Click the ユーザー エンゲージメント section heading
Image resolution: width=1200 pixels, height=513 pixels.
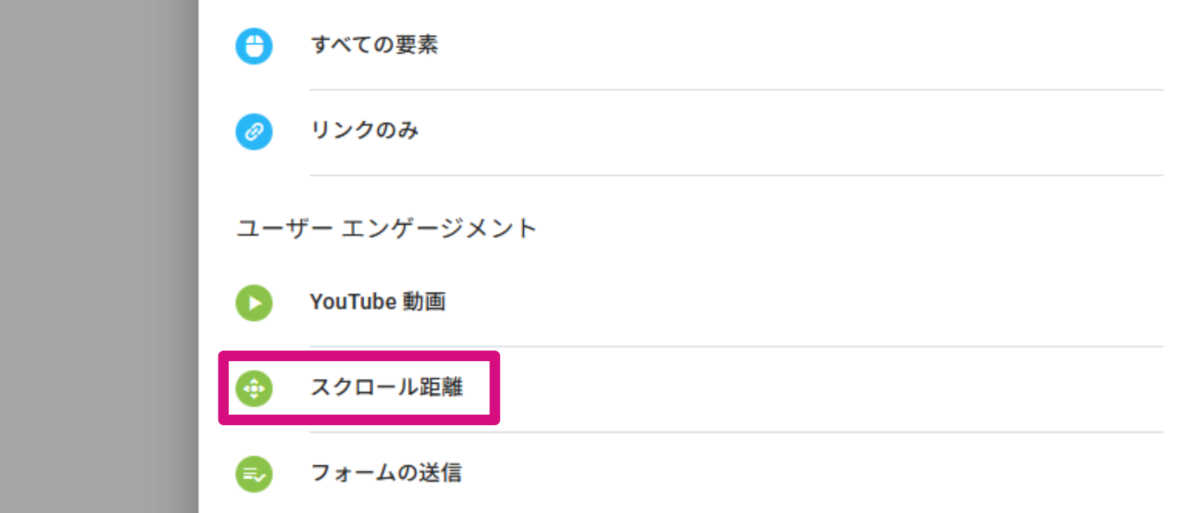pos(386,229)
